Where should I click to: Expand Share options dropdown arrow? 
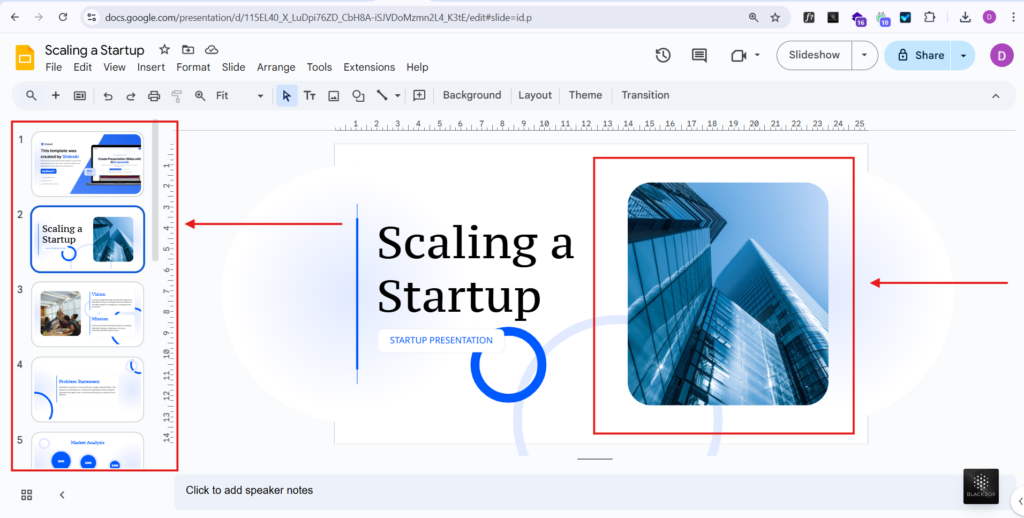(963, 56)
